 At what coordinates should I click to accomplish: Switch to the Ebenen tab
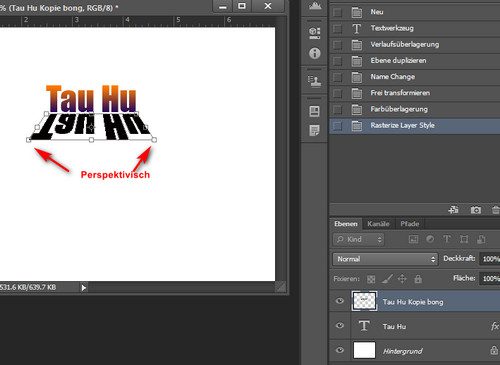tap(346, 224)
